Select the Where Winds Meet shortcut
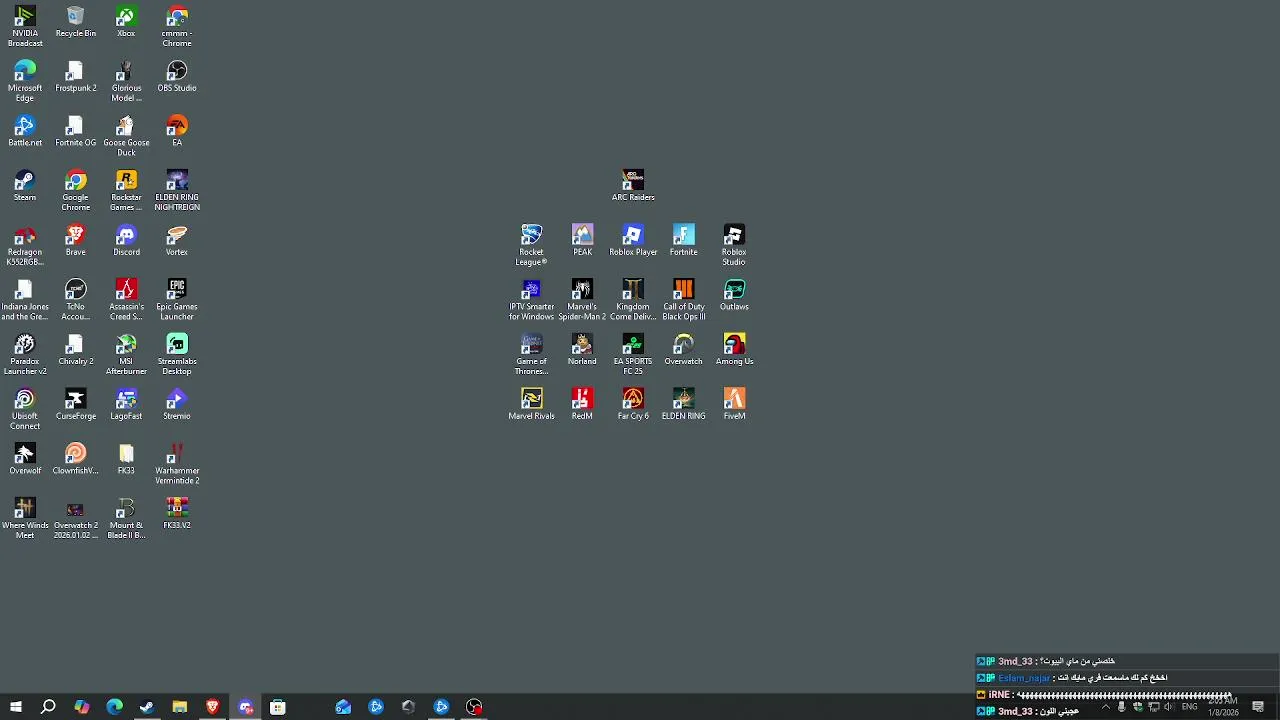Viewport: 1280px width, 720px height. 25,519
